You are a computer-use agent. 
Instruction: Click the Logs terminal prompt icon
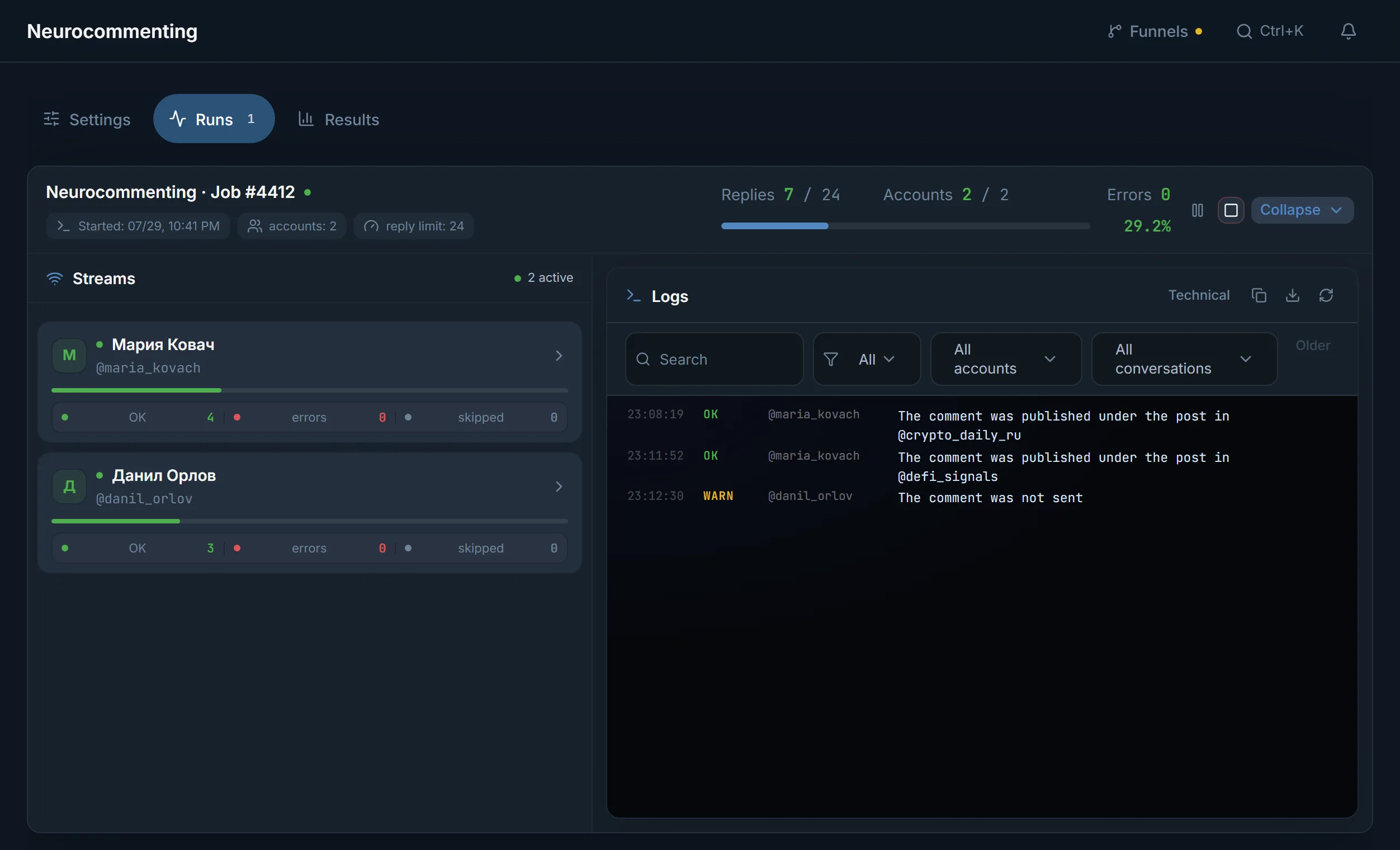[x=633, y=295]
